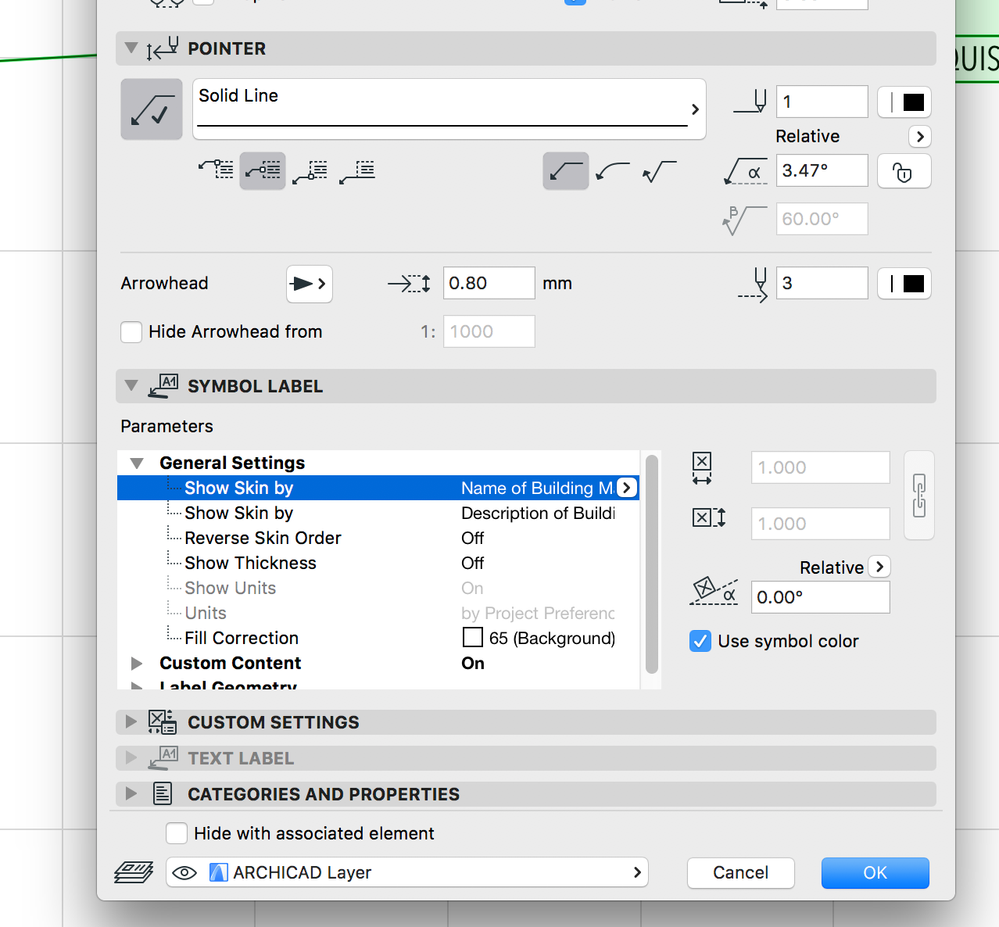This screenshot has width=999, height=927.
Task: Open the Arrowhead style dropdown
Action: point(309,284)
